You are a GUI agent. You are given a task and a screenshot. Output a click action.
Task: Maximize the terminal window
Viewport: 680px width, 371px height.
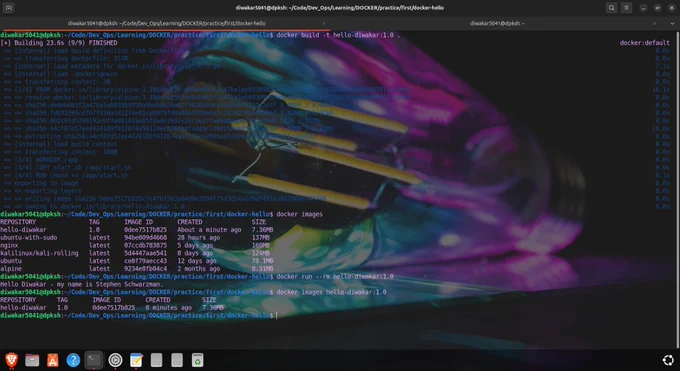point(657,8)
